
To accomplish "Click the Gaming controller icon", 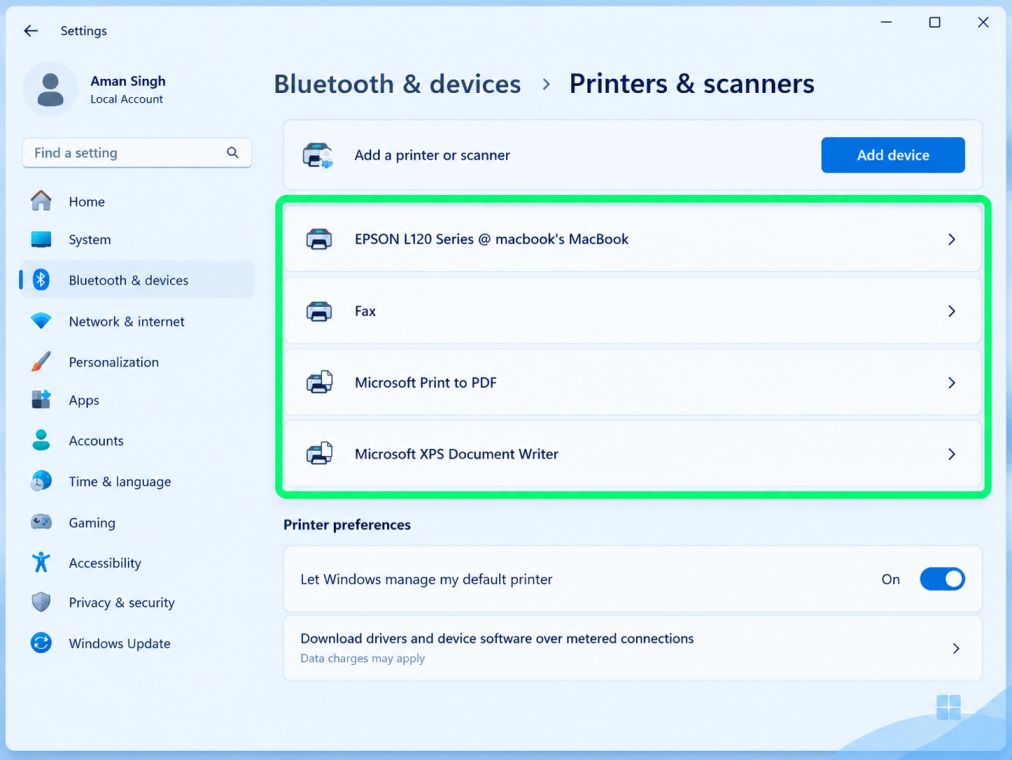I will 41,521.
